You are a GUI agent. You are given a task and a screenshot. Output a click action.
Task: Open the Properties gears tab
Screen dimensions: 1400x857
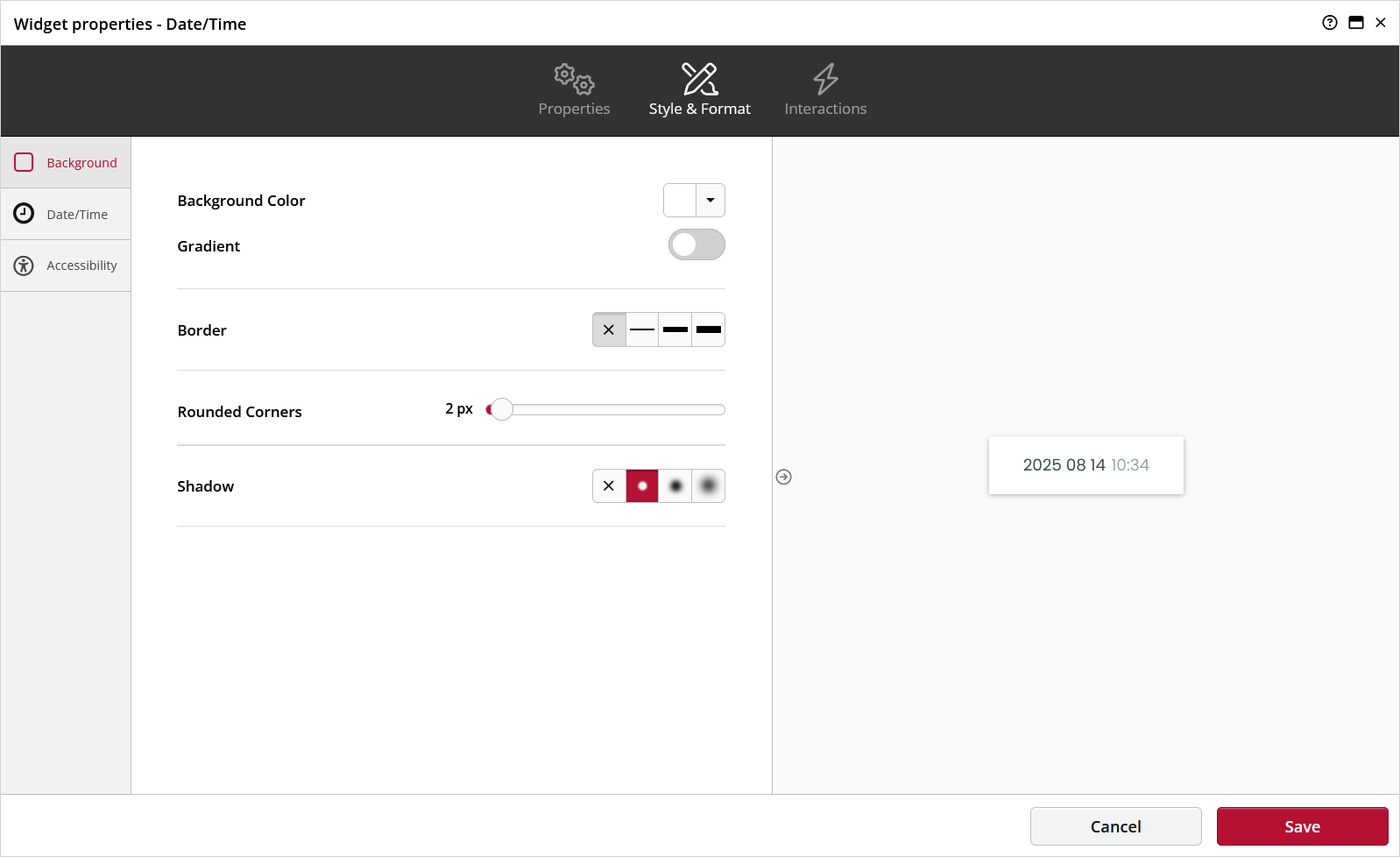(574, 90)
